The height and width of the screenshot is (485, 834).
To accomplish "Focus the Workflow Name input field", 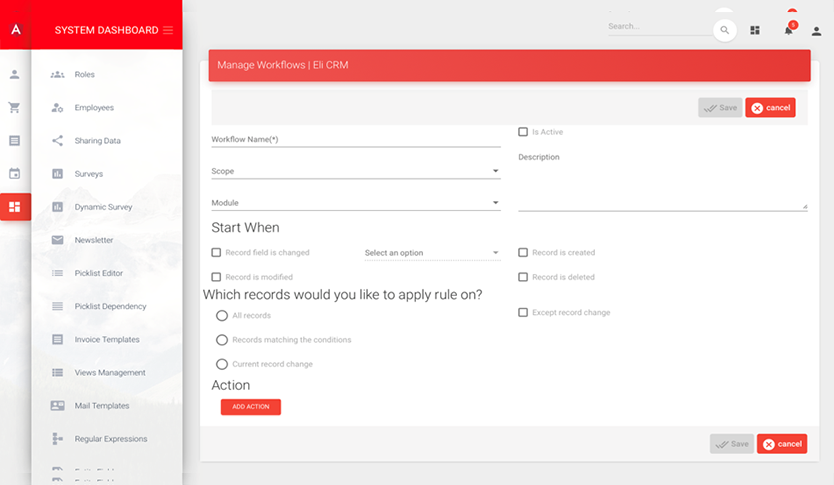I will [x=355, y=140].
